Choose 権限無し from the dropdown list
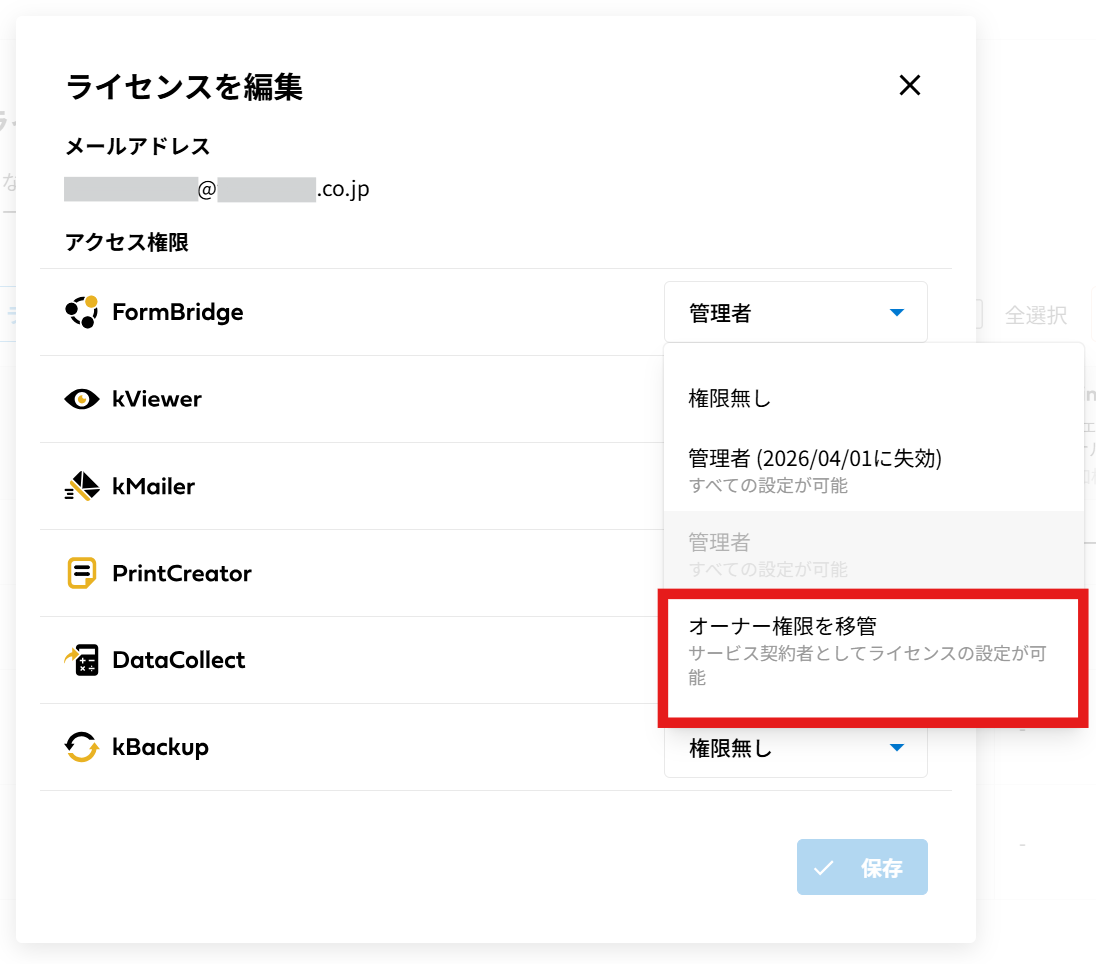The height and width of the screenshot is (964, 1096). 730,399
